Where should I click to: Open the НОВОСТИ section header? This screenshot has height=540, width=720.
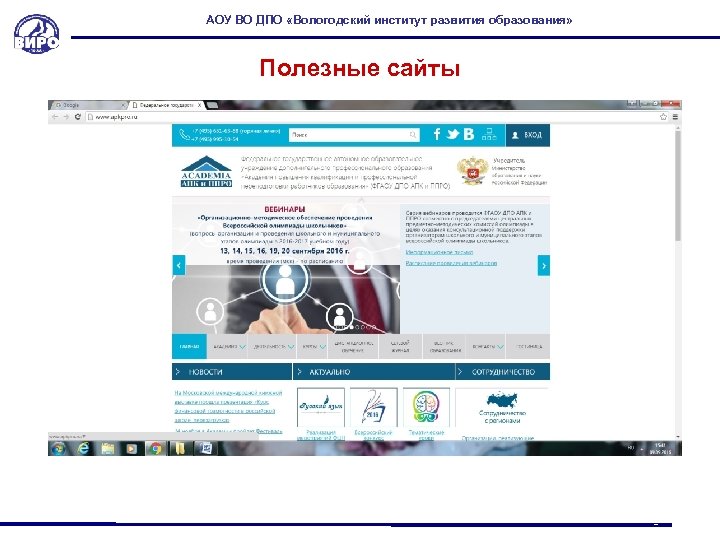pos(232,372)
